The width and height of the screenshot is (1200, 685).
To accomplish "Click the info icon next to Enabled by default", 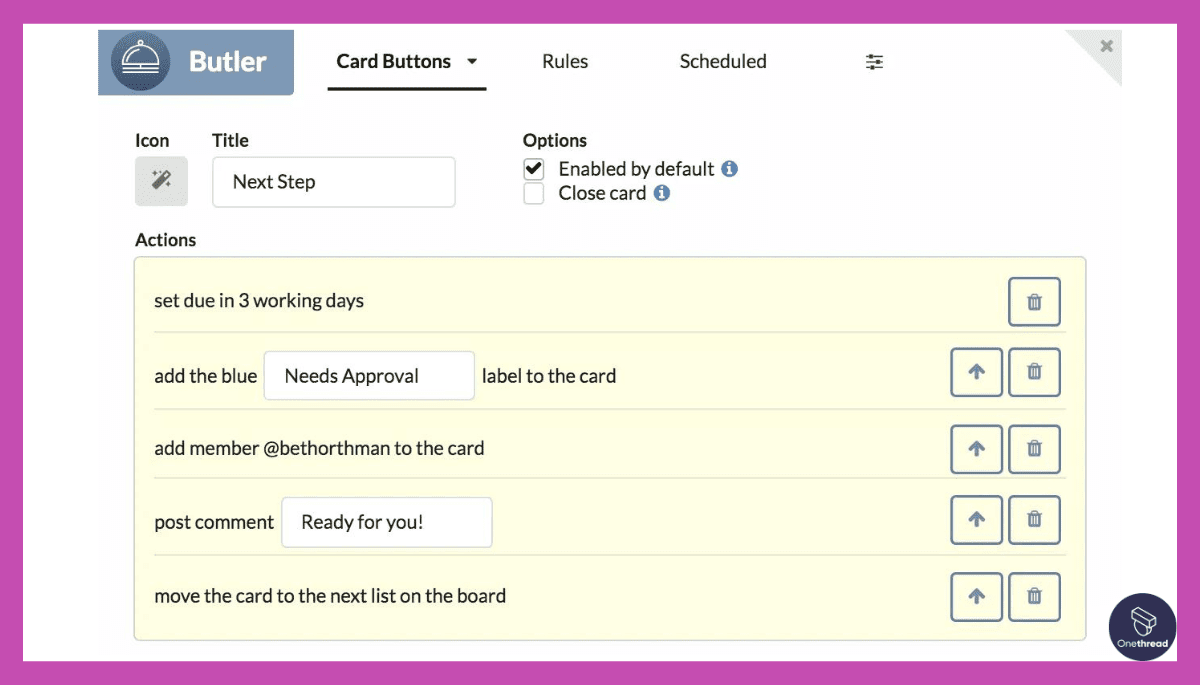I will point(729,168).
